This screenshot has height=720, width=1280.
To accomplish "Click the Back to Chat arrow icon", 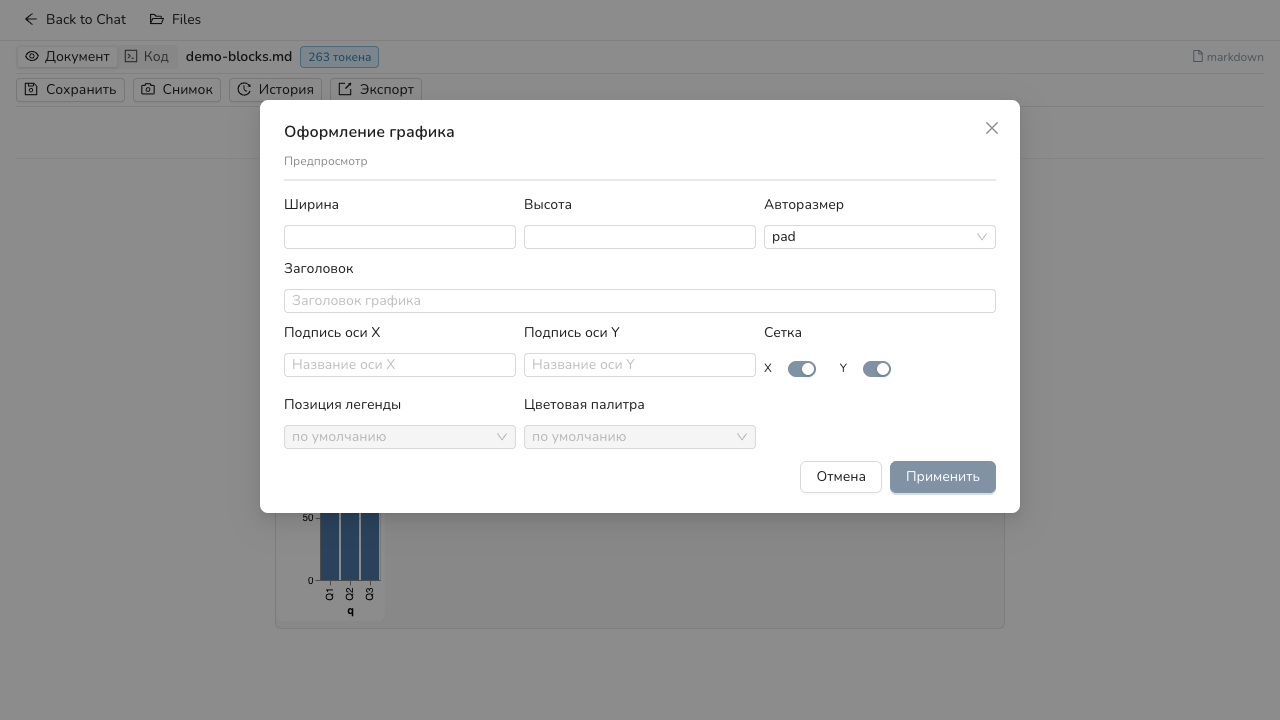I will point(31,19).
